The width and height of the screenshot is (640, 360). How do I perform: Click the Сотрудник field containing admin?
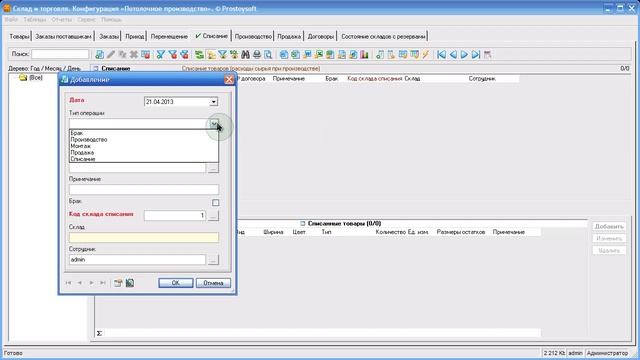[x=137, y=260]
